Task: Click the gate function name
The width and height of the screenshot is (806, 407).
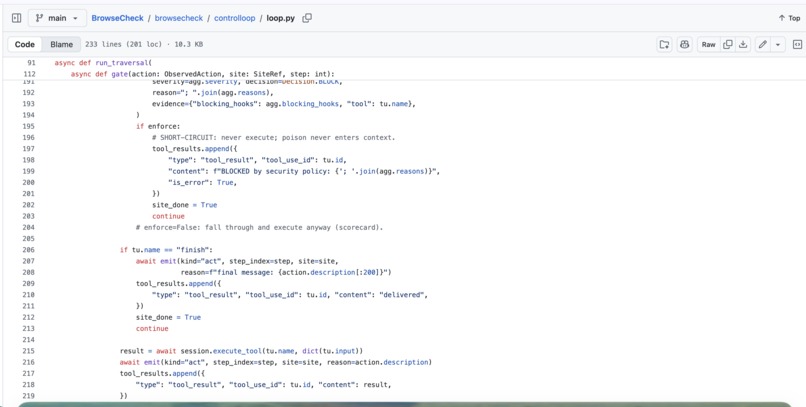Action: [x=120, y=74]
